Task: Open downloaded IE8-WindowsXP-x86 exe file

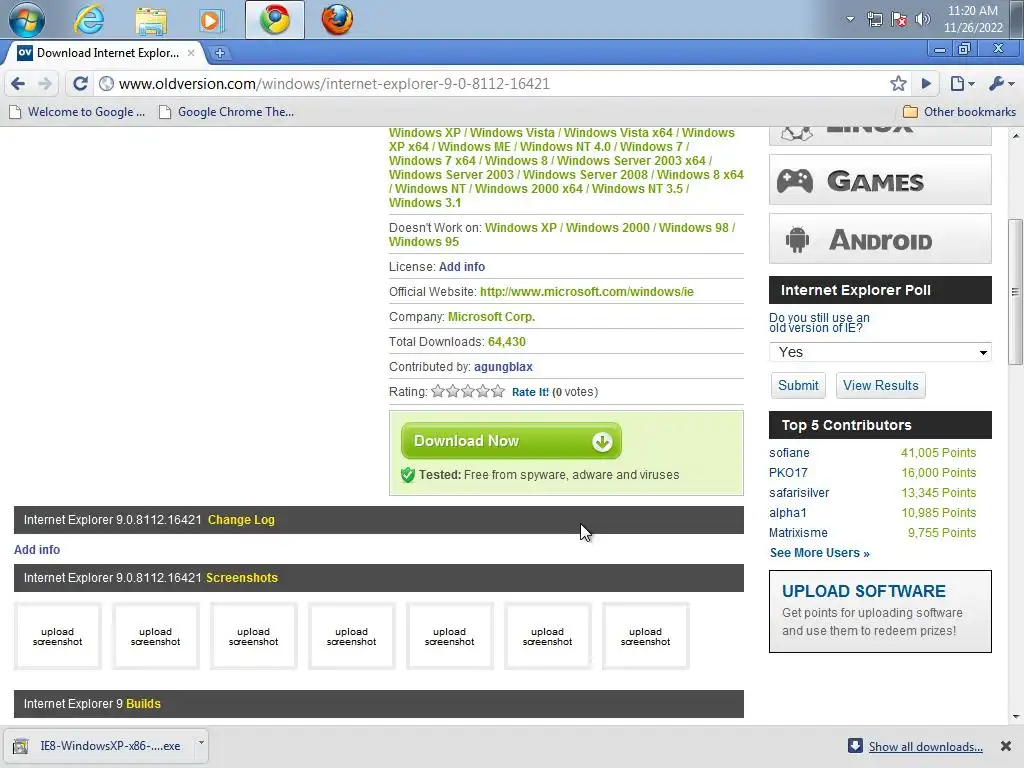Action: (x=99, y=746)
